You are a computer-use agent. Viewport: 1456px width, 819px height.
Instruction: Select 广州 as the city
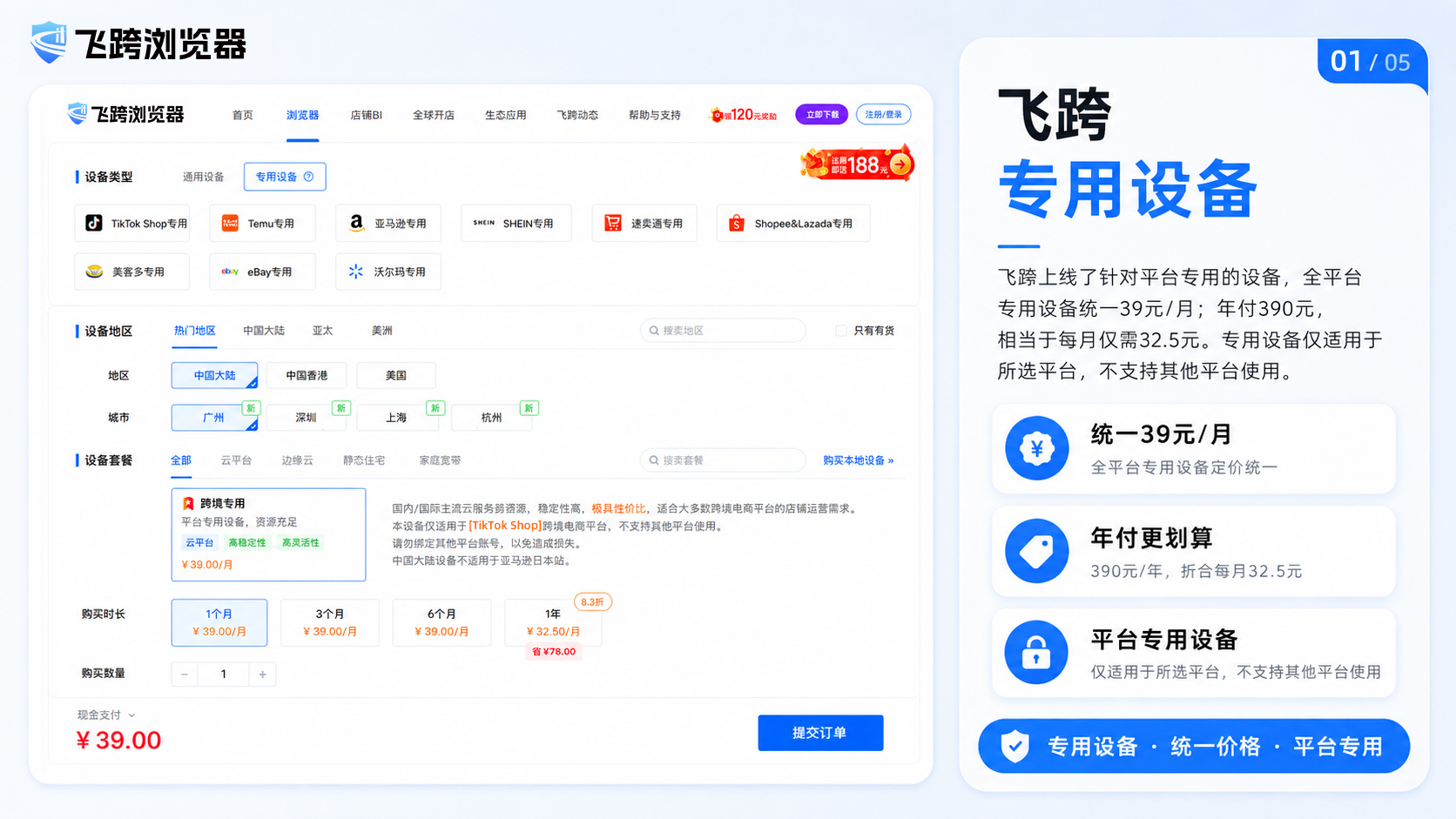(x=214, y=418)
